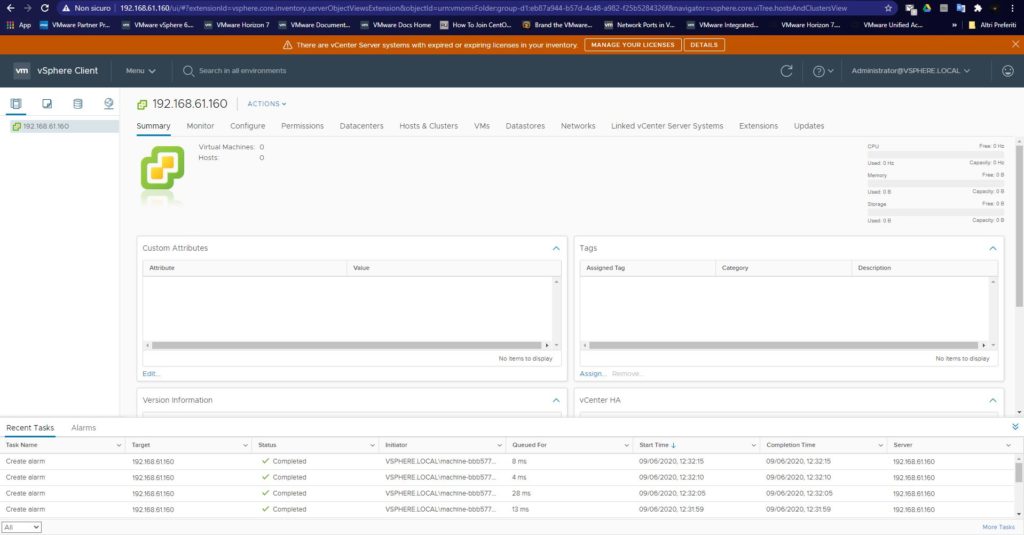The height and width of the screenshot is (535, 1024).
Task: Open the Updates tab
Action: pyautogui.click(x=808, y=126)
